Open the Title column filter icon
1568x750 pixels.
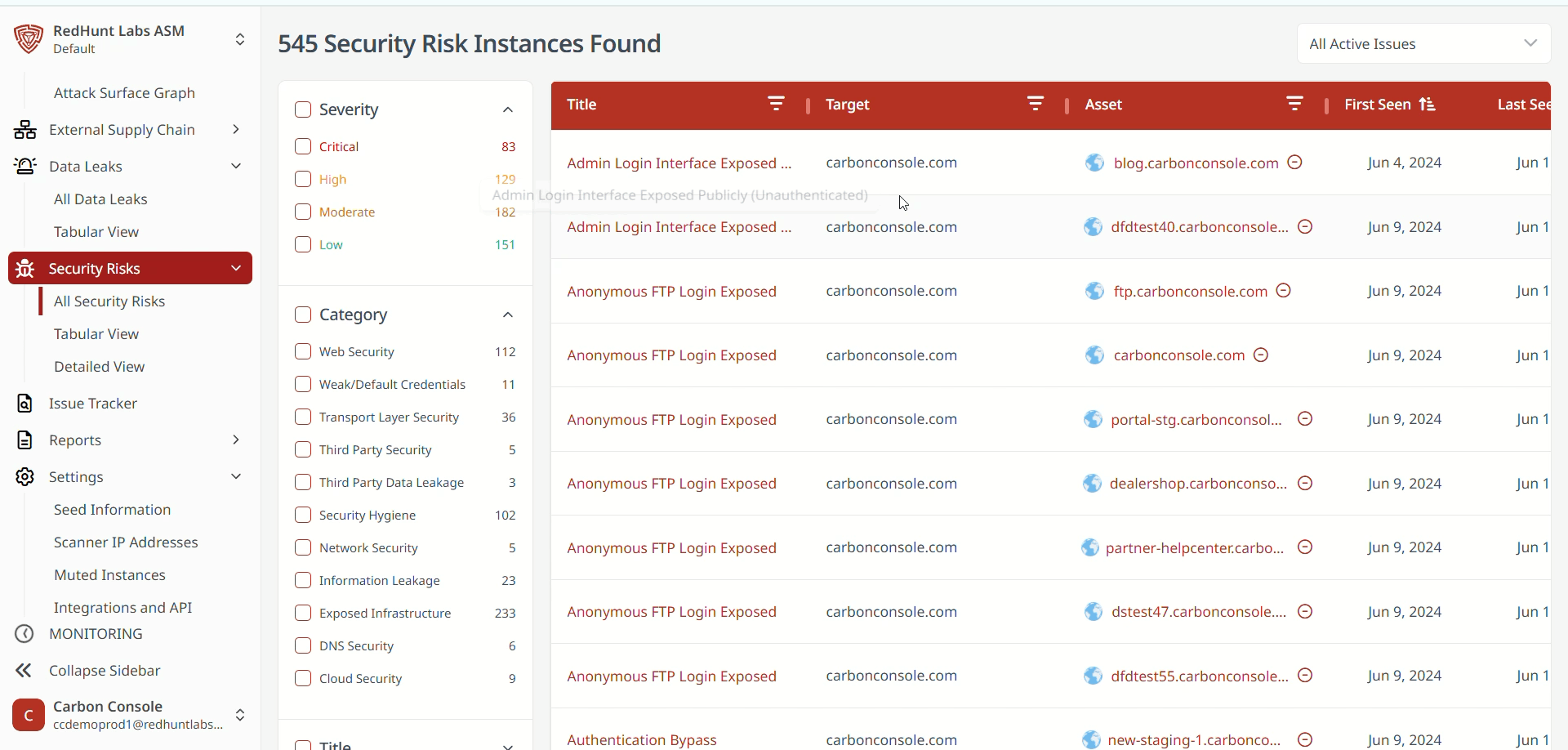tap(776, 104)
